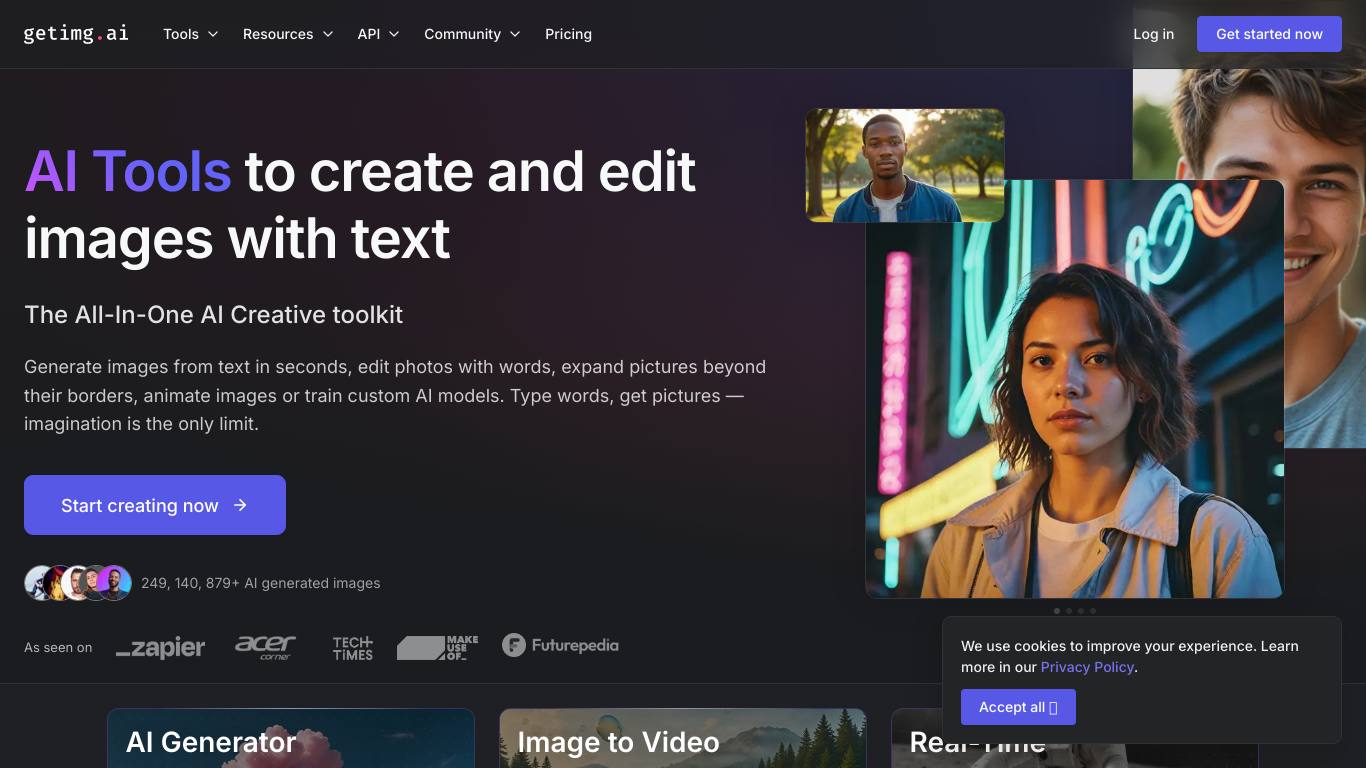Click the getimg.ai logo
Screen dimensions: 1366x768
76,34
